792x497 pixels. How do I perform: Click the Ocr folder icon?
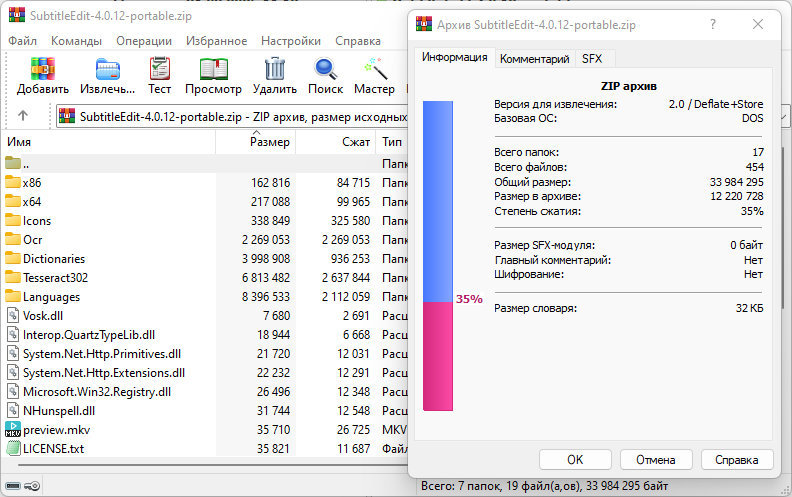coord(13,239)
